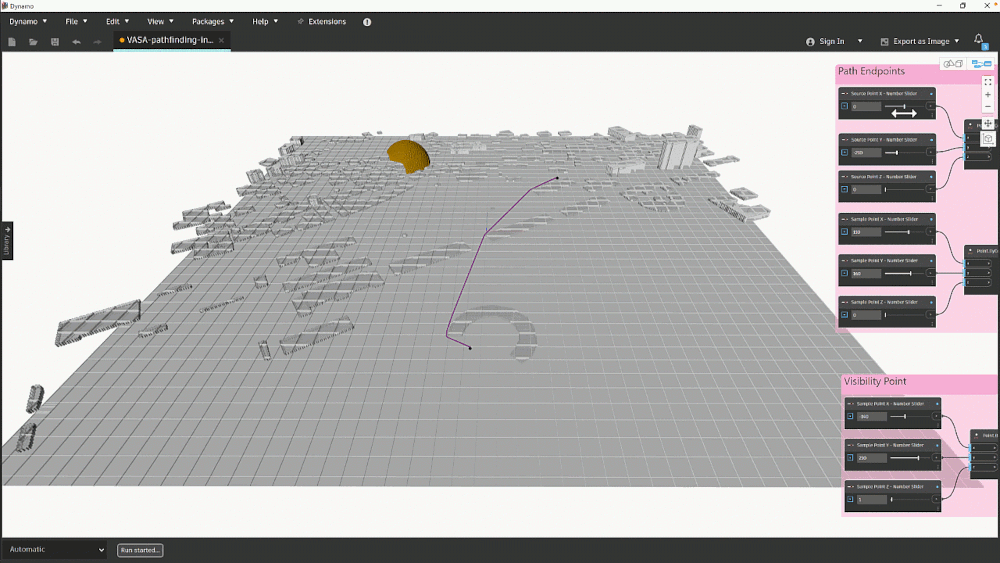Screen dimensions: 1000x563
Task: Expand the Library side panel
Action: coord(6,240)
